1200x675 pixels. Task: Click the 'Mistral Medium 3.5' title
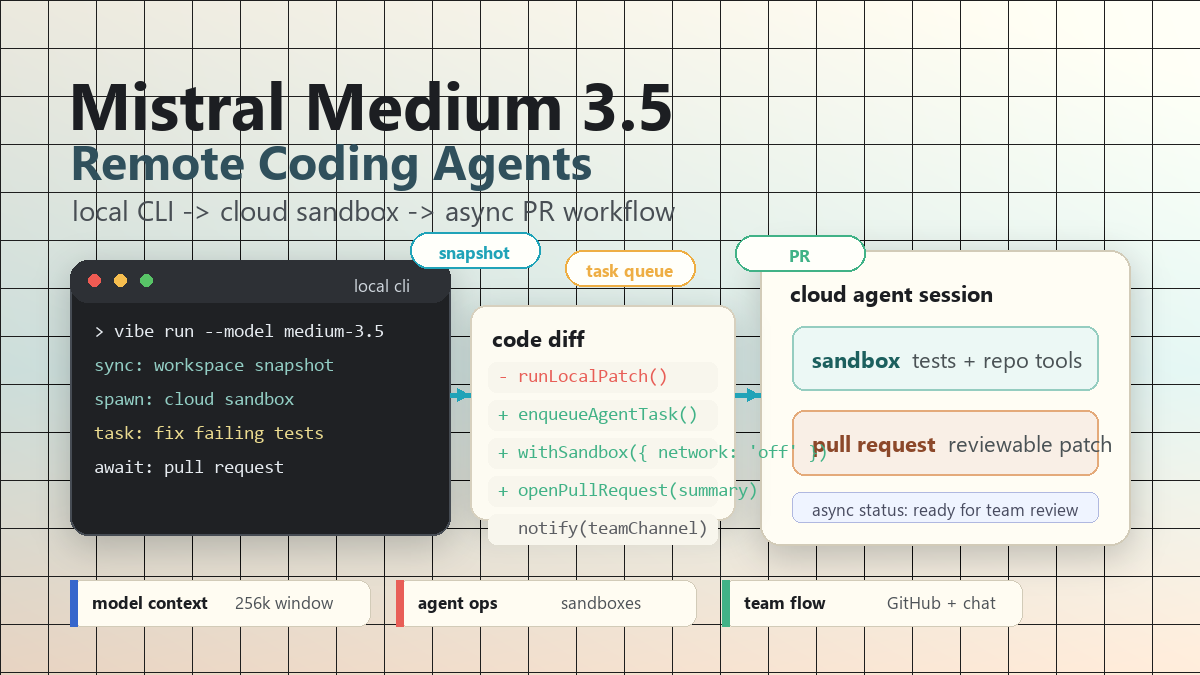tap(371, 108)
